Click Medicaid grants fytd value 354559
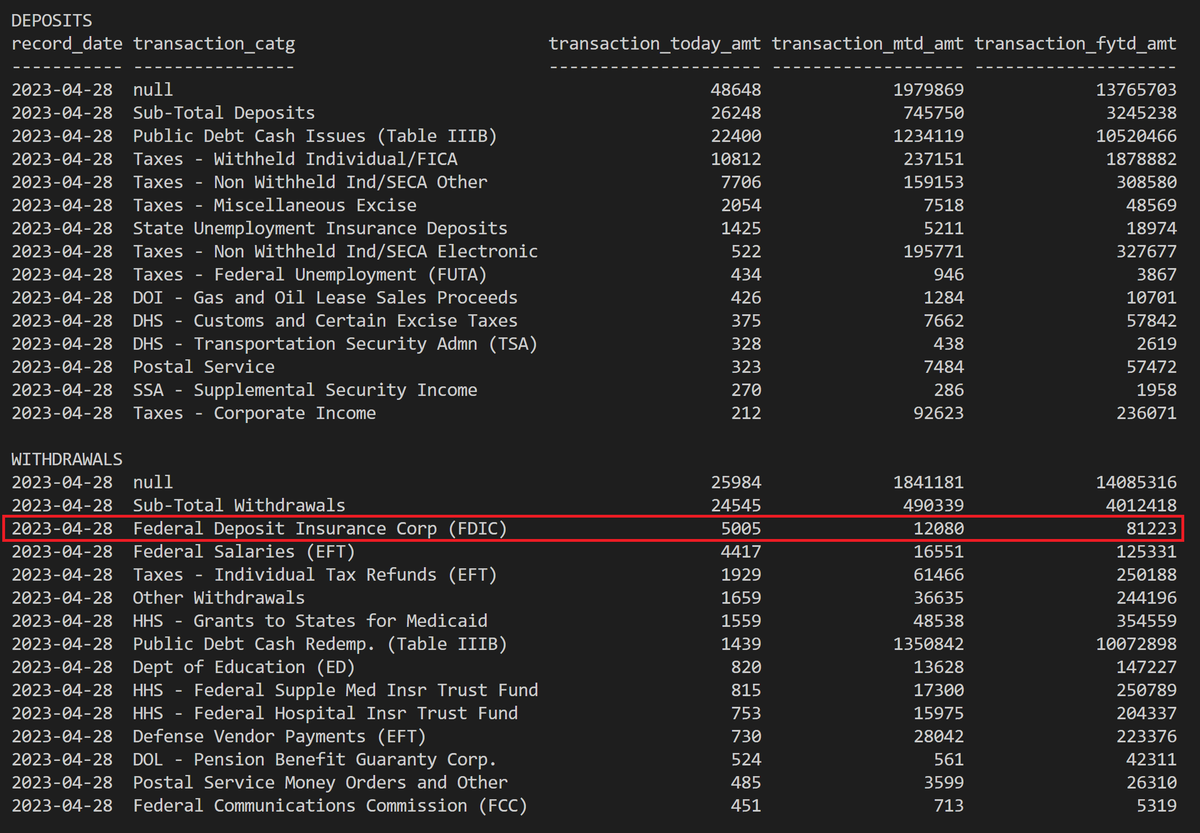 click(1146, 620)
